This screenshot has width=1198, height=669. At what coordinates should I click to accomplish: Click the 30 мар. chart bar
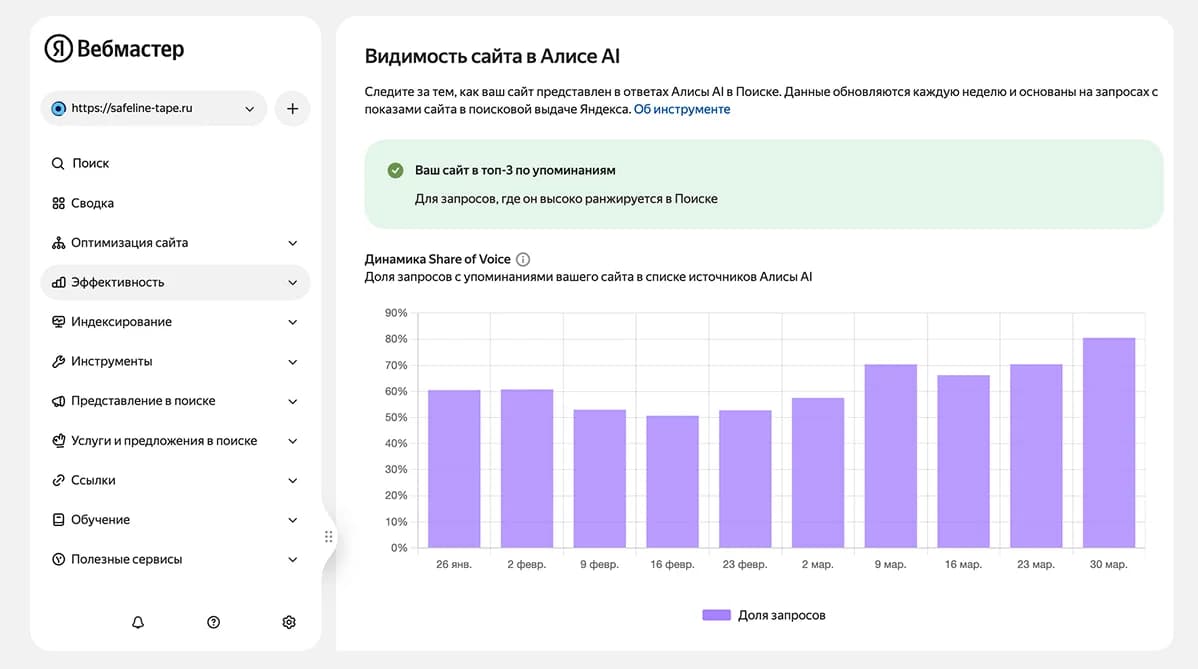coord(1109,443)
